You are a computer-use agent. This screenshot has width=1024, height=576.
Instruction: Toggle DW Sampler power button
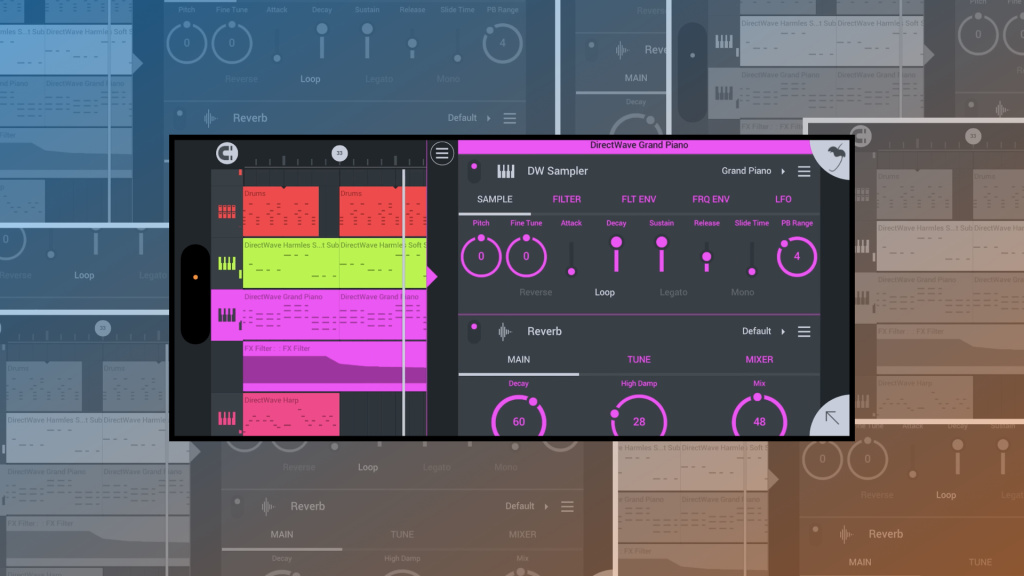474,171
